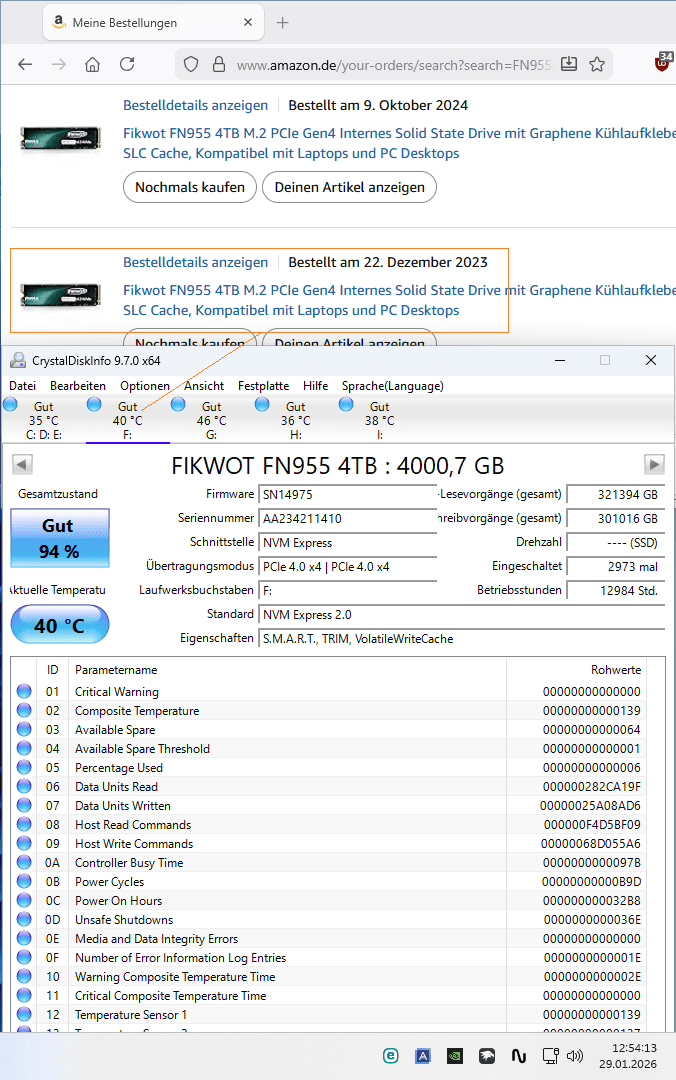Open Fikwot FN955 product link from December 2023
Image resolution: width=676 pixels, height=1080 pixels.
pos(399,300)
